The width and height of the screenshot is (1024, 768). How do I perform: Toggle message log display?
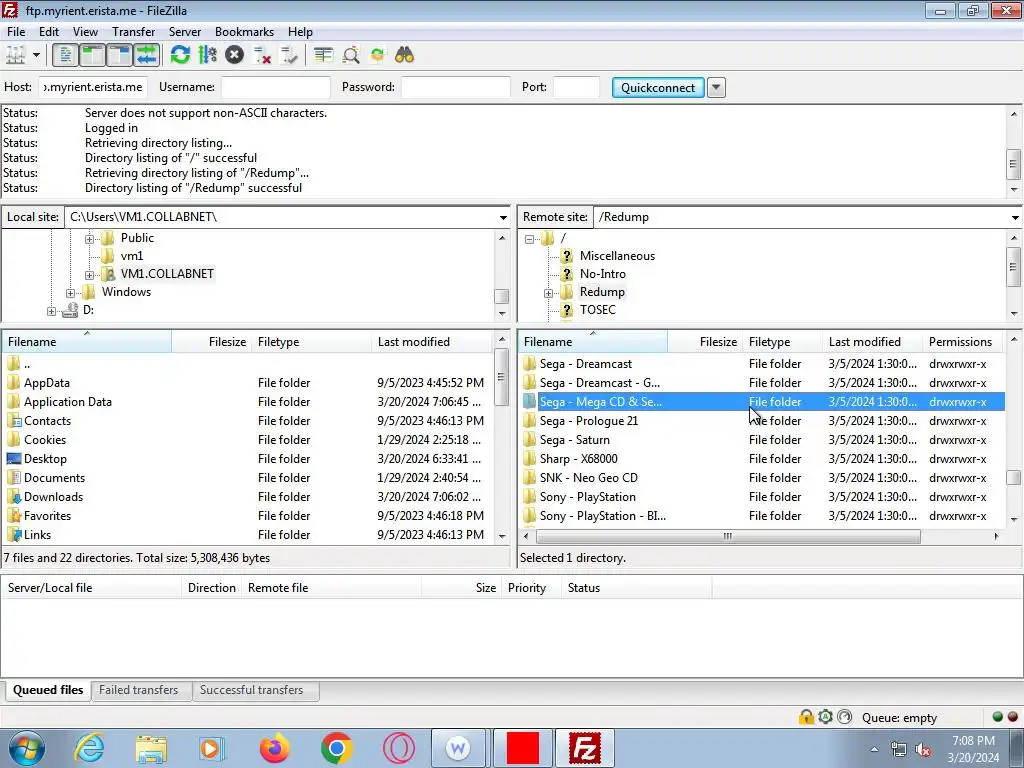point(65,56)
